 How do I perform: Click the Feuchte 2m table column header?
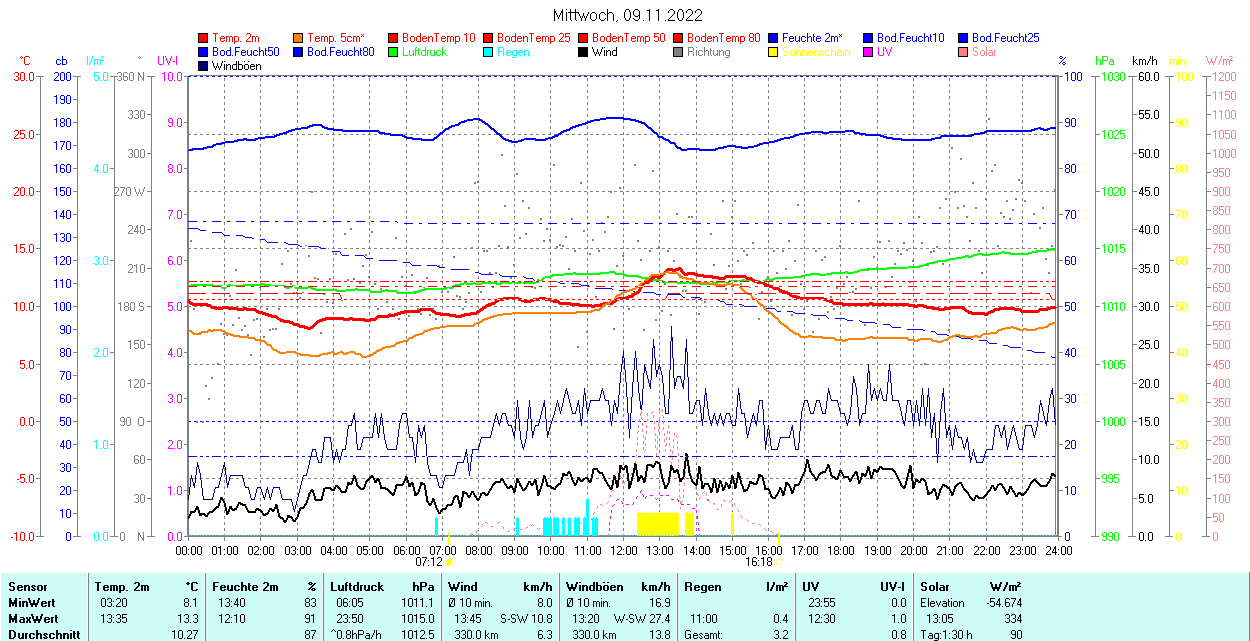[245, 587]
